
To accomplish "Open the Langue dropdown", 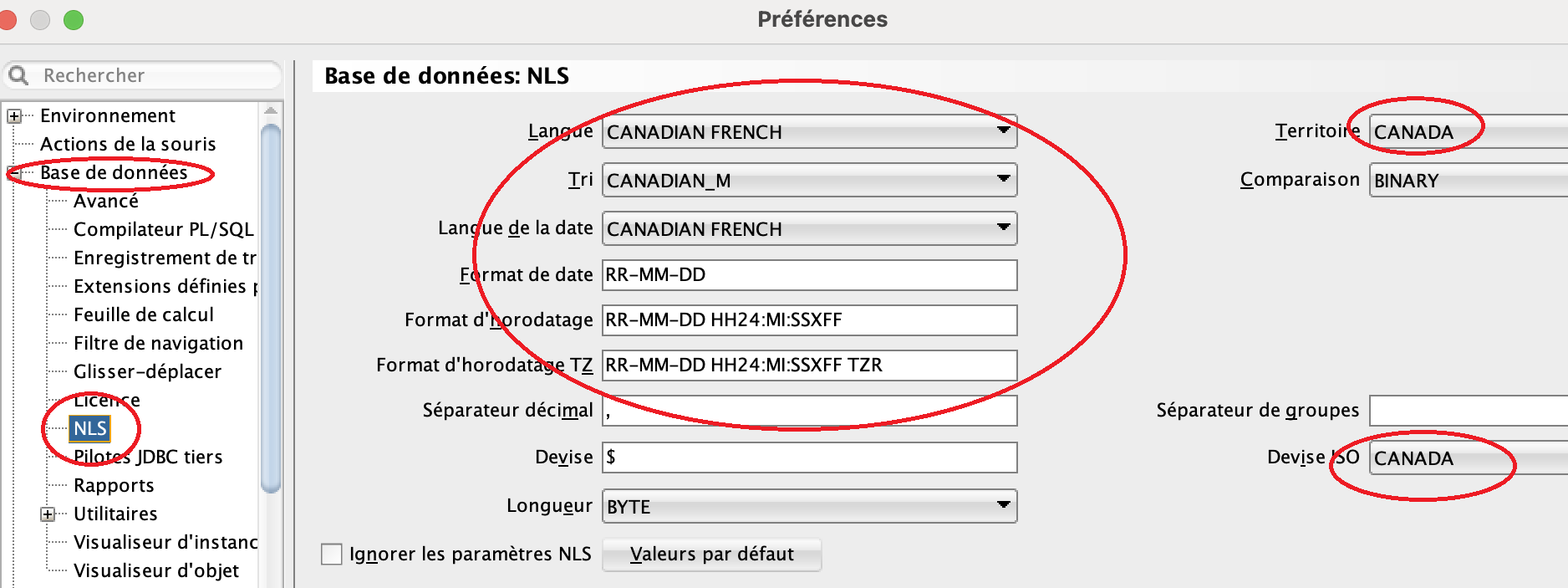I will point(809,132).
